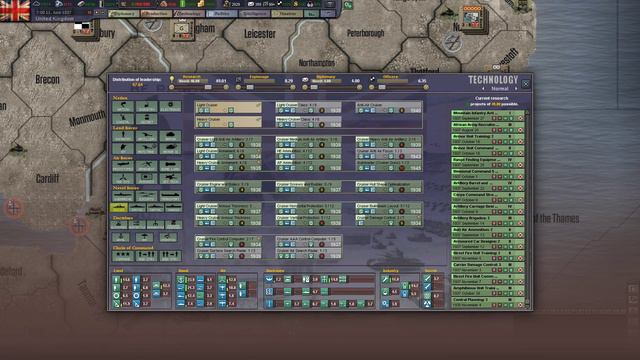Open the Artillery tab under Land Forces
Viewport: 640px width, 360px height.
(147, 136)
